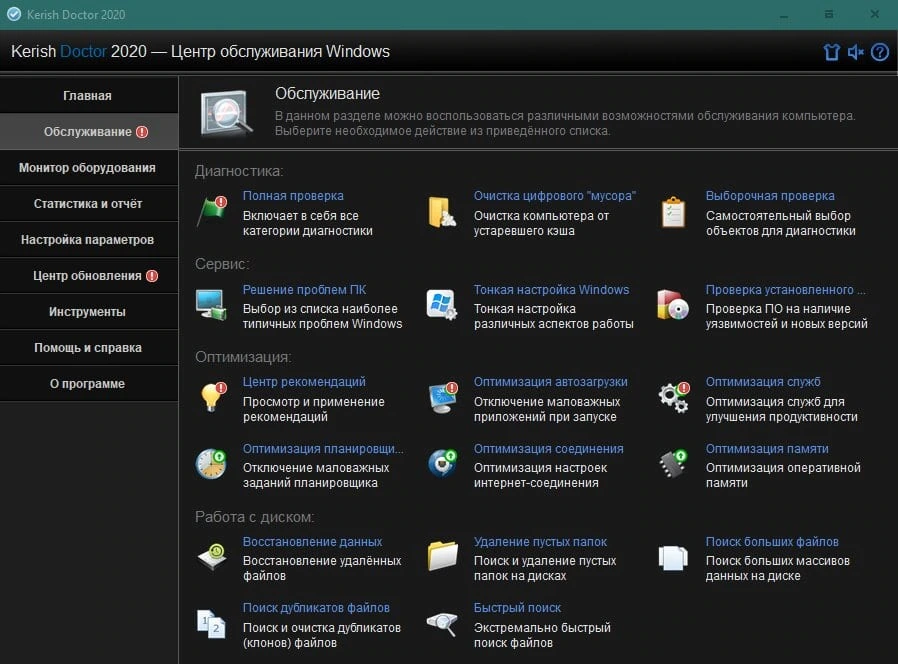This screenshot has height=664, width=898.
Task: Open the help question mark icon
Action: point(880,52)
